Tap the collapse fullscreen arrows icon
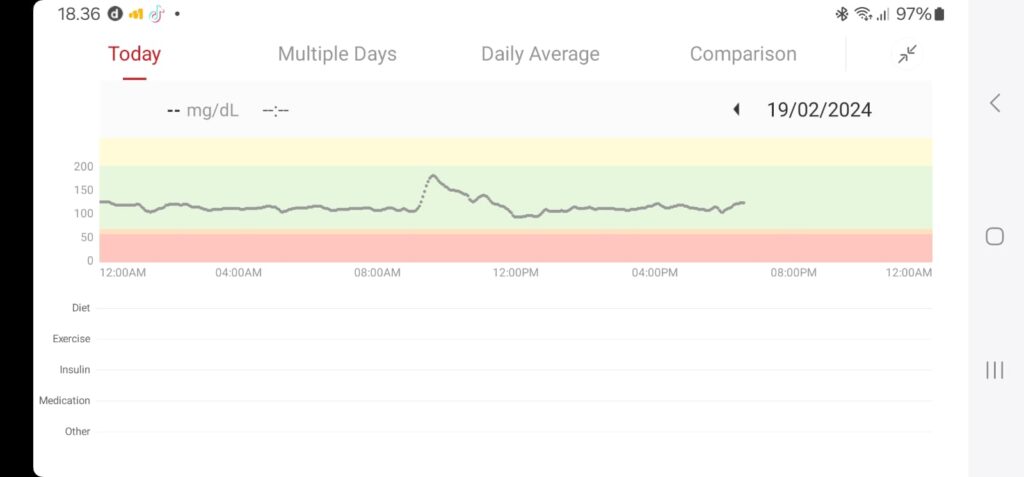The width and height of the screenshot is (1024, 477). pos(907,55)
